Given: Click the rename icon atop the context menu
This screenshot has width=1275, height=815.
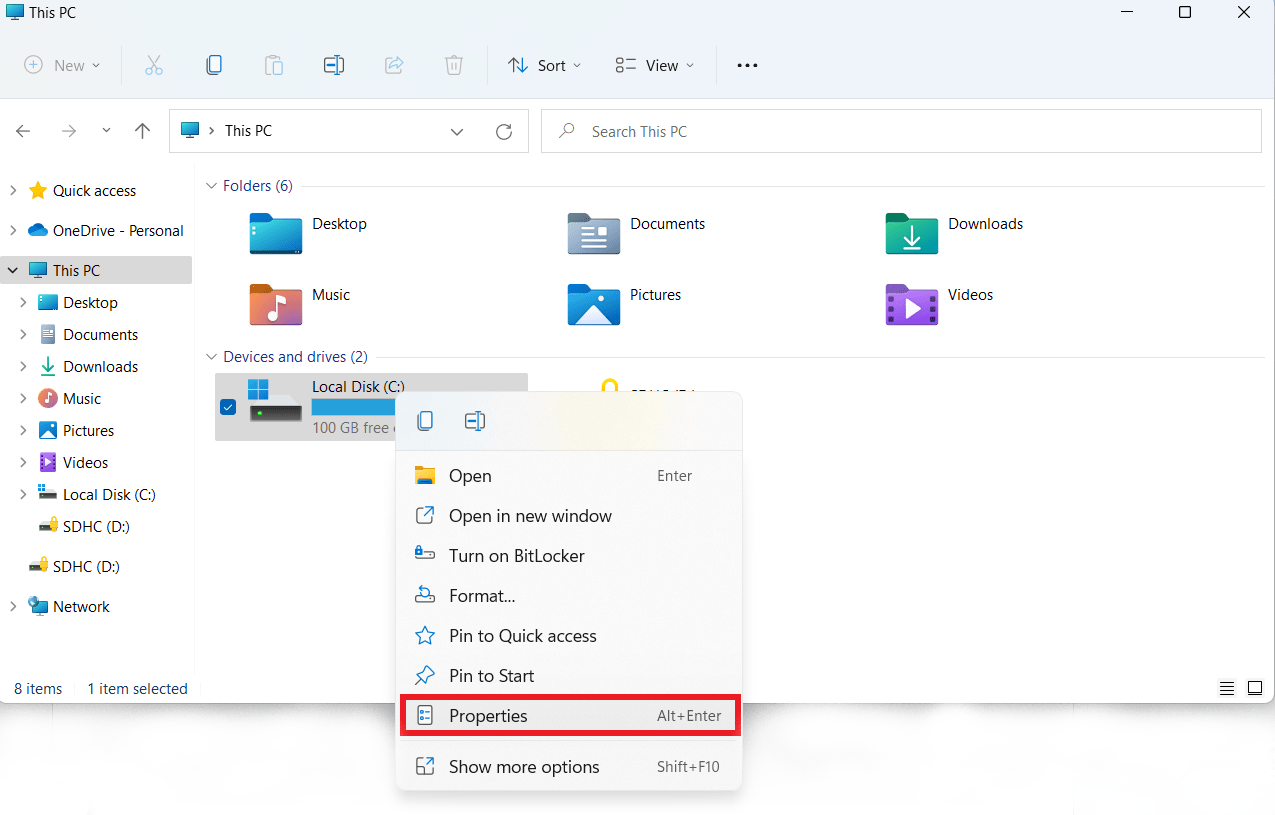Looking at the screenshot, I should 475,421.
